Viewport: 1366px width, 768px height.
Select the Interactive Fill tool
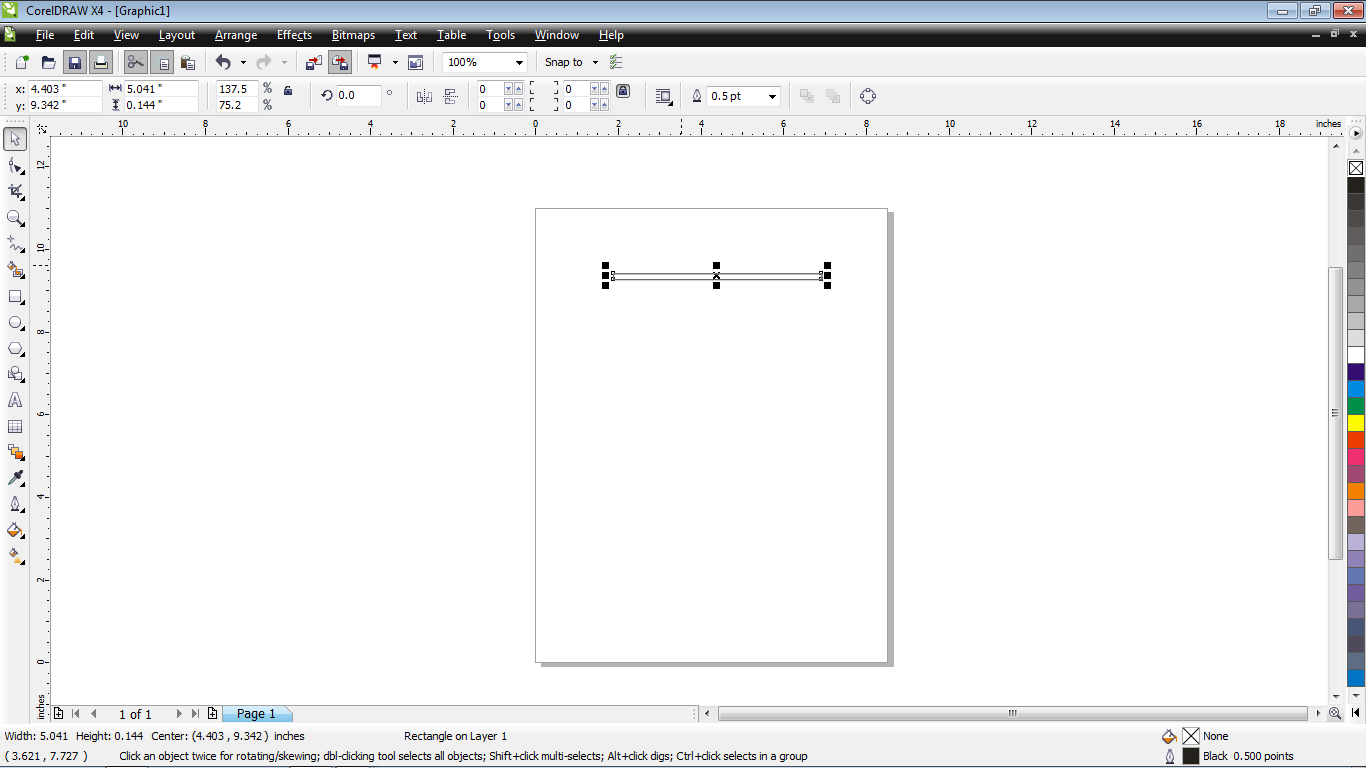[15, 556]
